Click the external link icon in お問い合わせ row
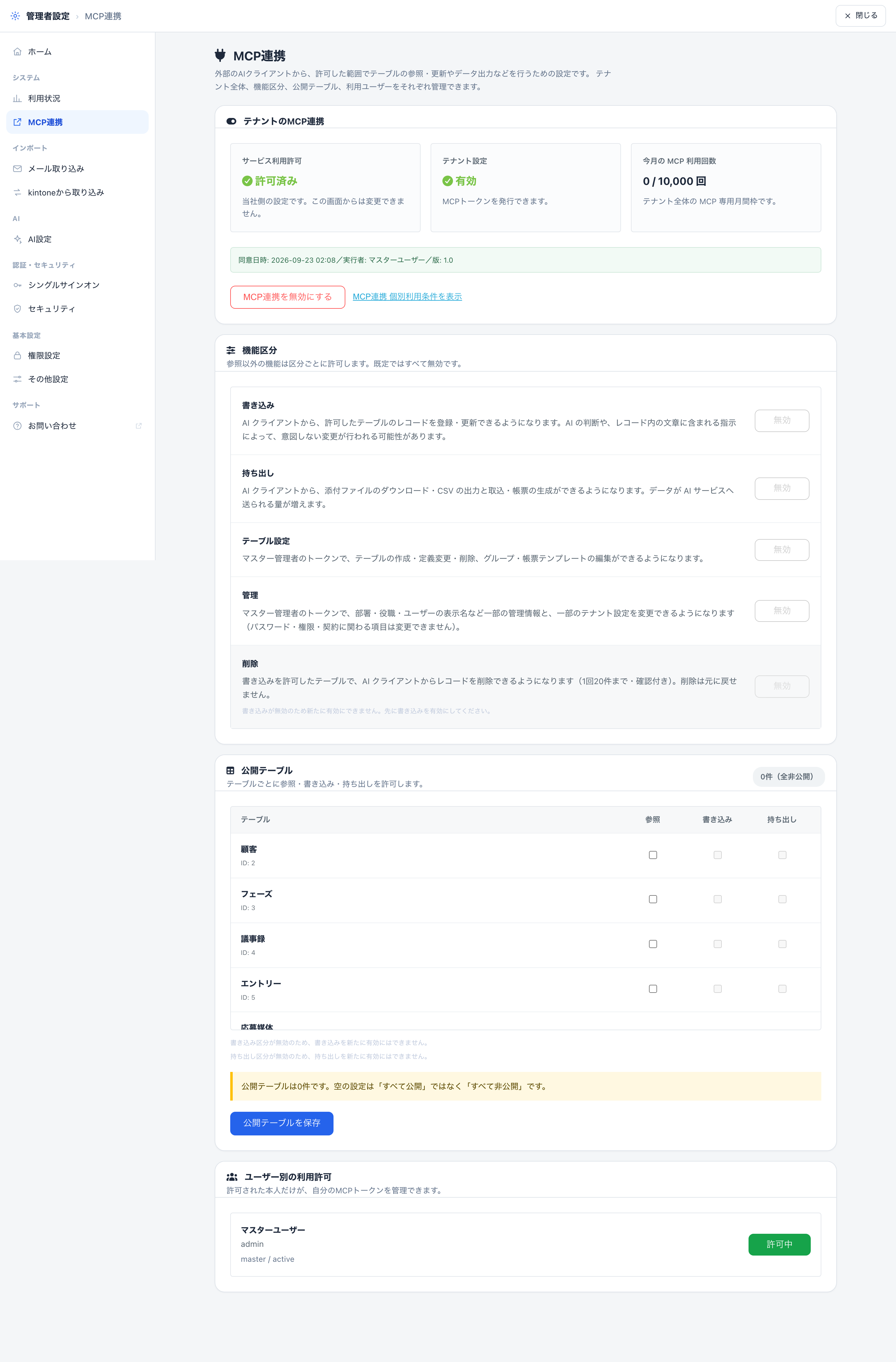Viewport: 896px width, 1362px height. [x=138, y=426]
